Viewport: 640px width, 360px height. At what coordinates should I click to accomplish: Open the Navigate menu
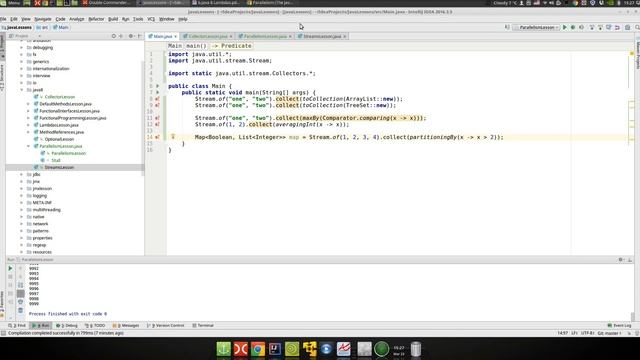click(42, 19)
